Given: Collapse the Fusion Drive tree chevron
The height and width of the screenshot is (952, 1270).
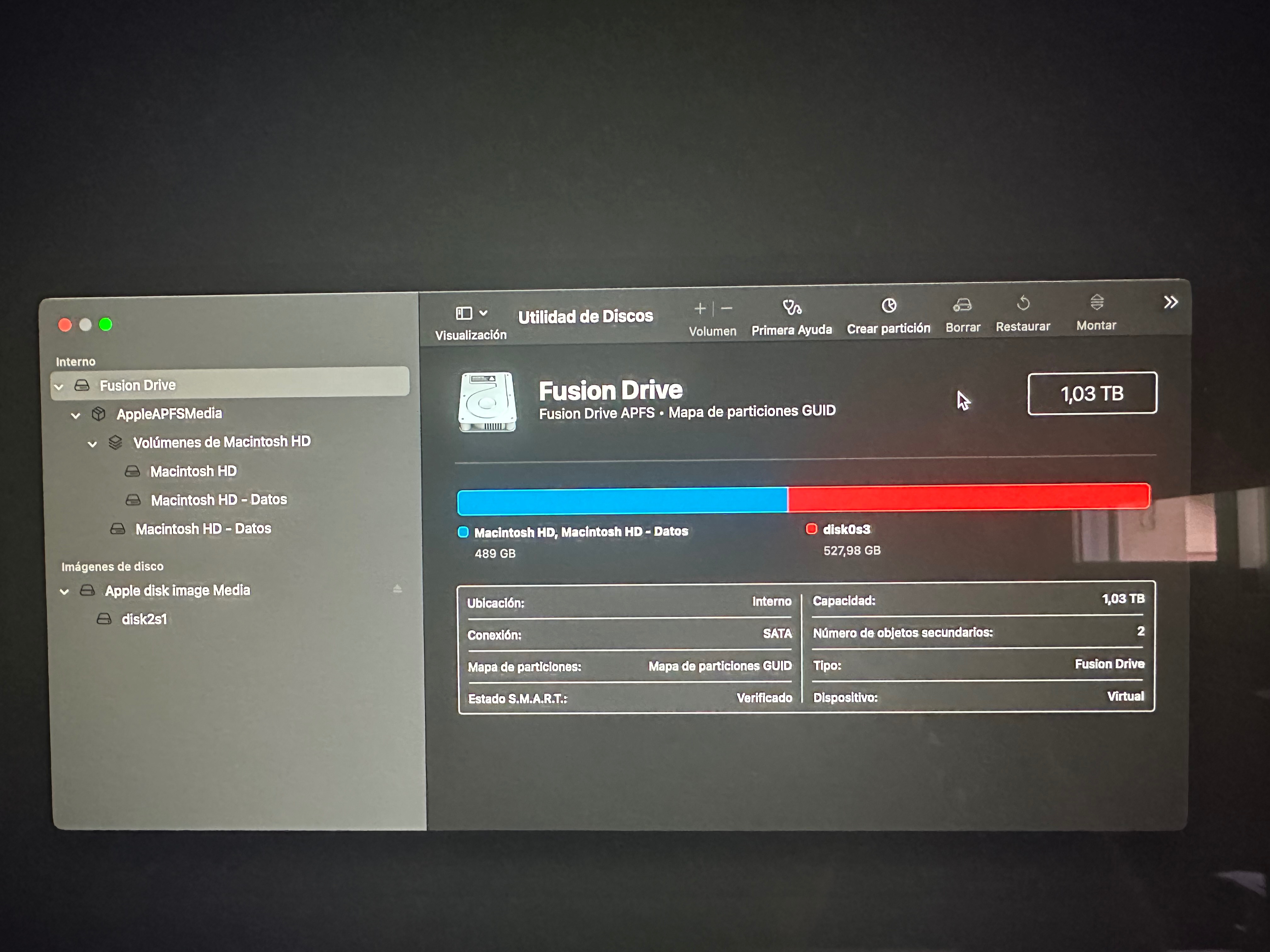Looking at the screenshot, I should point(59,387).
